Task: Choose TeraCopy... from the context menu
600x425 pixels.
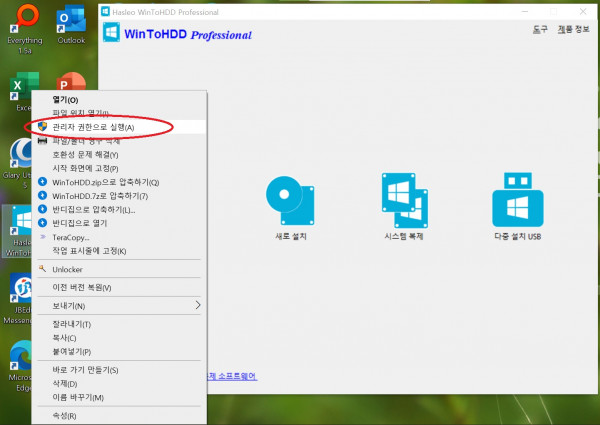Action: 120,237
